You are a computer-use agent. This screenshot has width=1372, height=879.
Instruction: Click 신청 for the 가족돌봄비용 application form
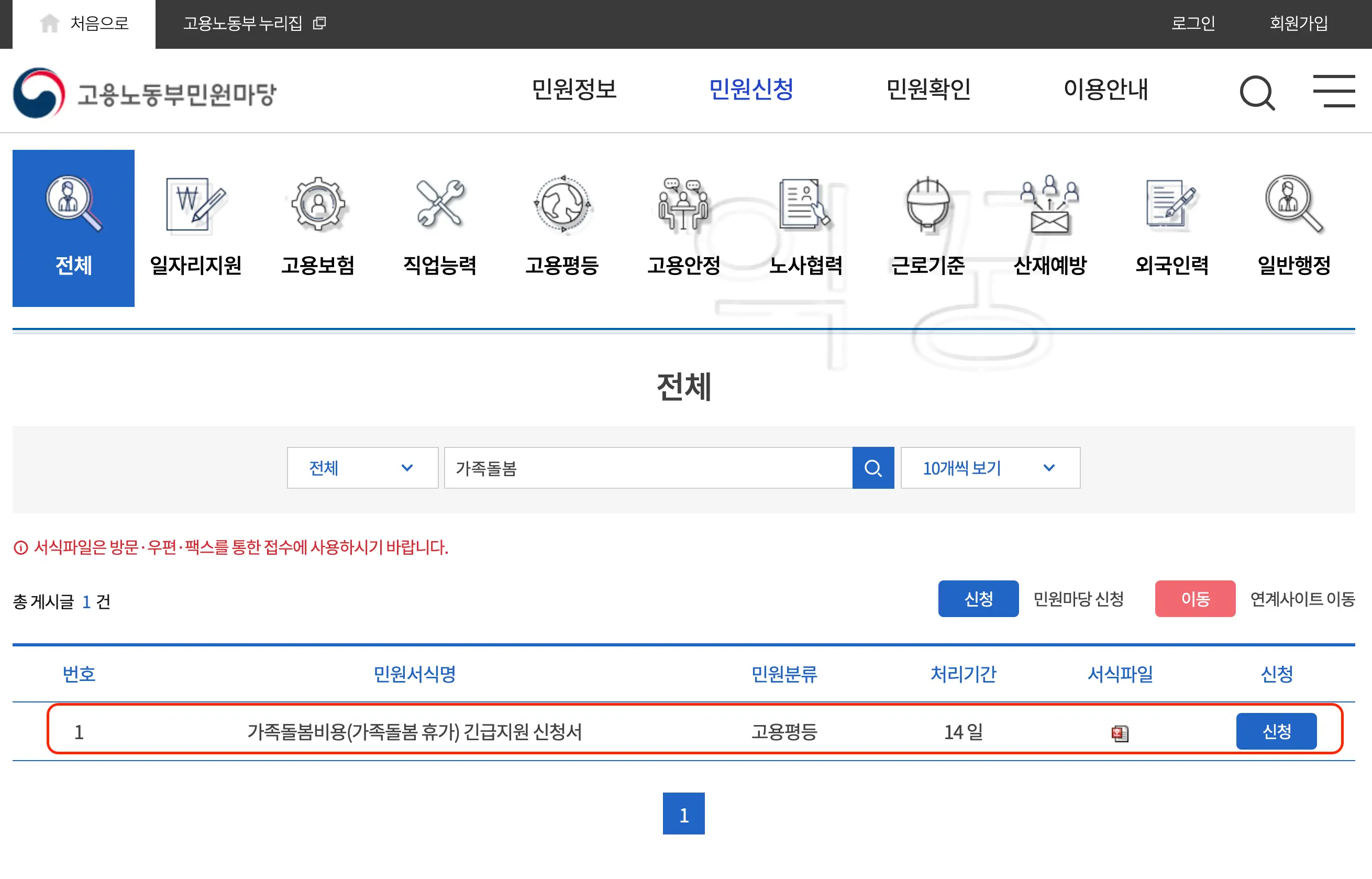tap(1276, 731)
